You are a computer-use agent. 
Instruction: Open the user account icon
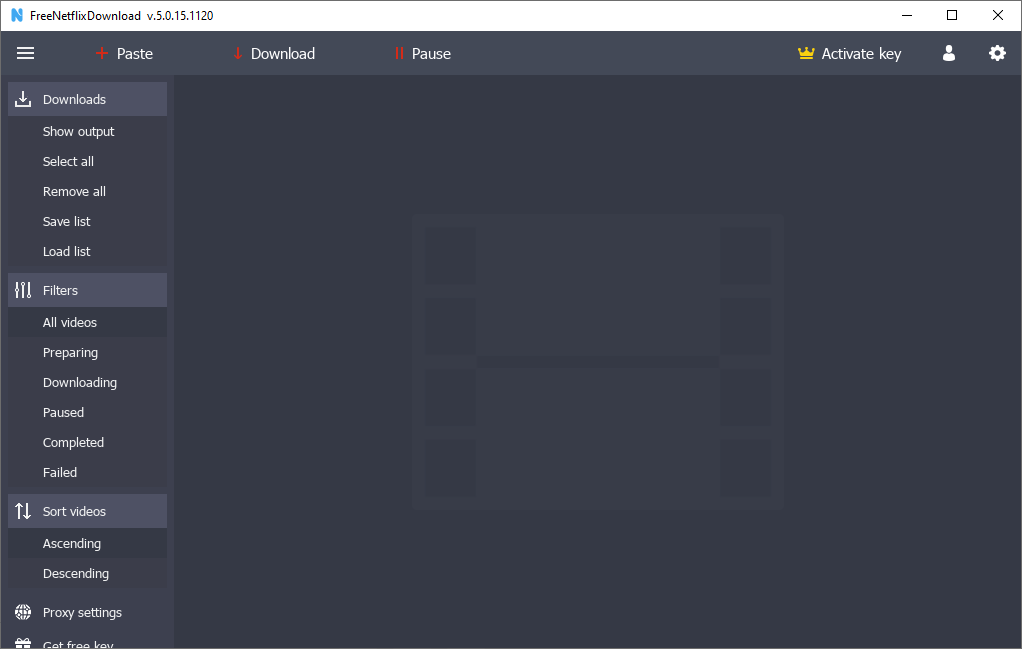[x=949, y=53]
